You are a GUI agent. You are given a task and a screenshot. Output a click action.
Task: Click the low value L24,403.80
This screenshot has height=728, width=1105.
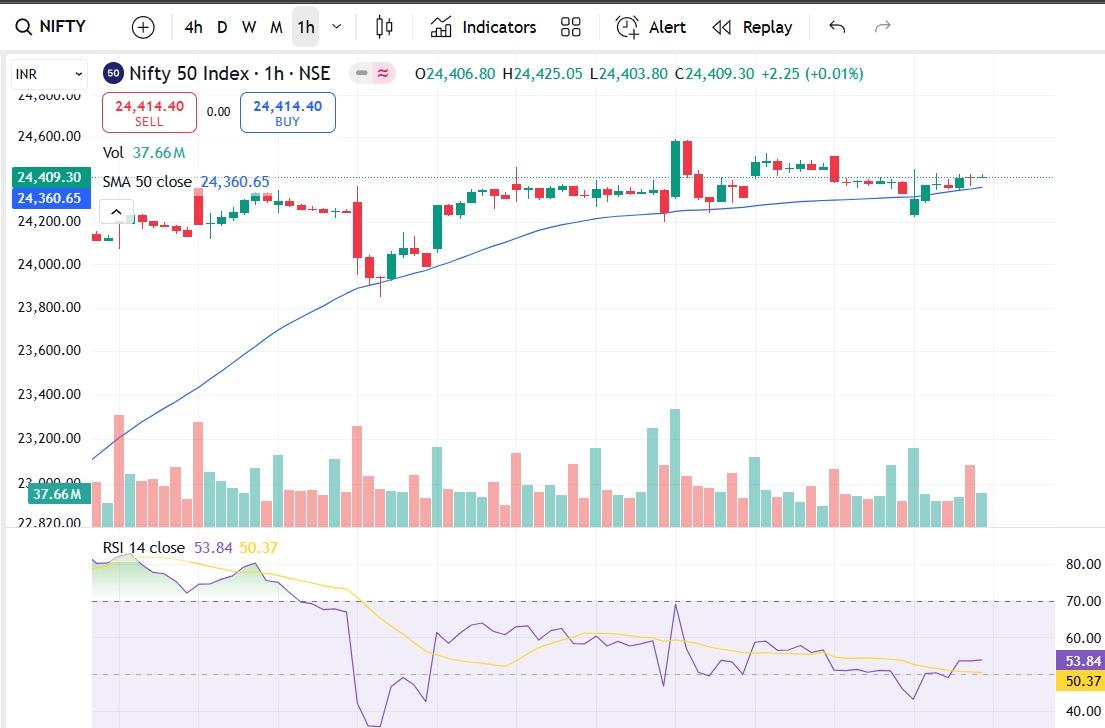tap(629, 73)
